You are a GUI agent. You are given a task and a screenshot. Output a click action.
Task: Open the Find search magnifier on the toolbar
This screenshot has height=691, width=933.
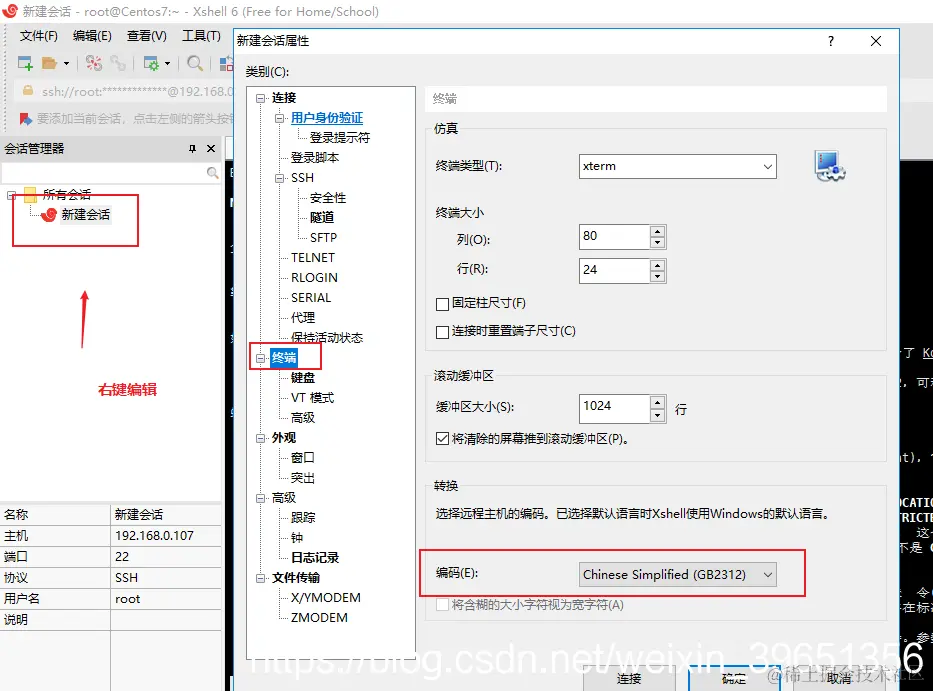194,62
